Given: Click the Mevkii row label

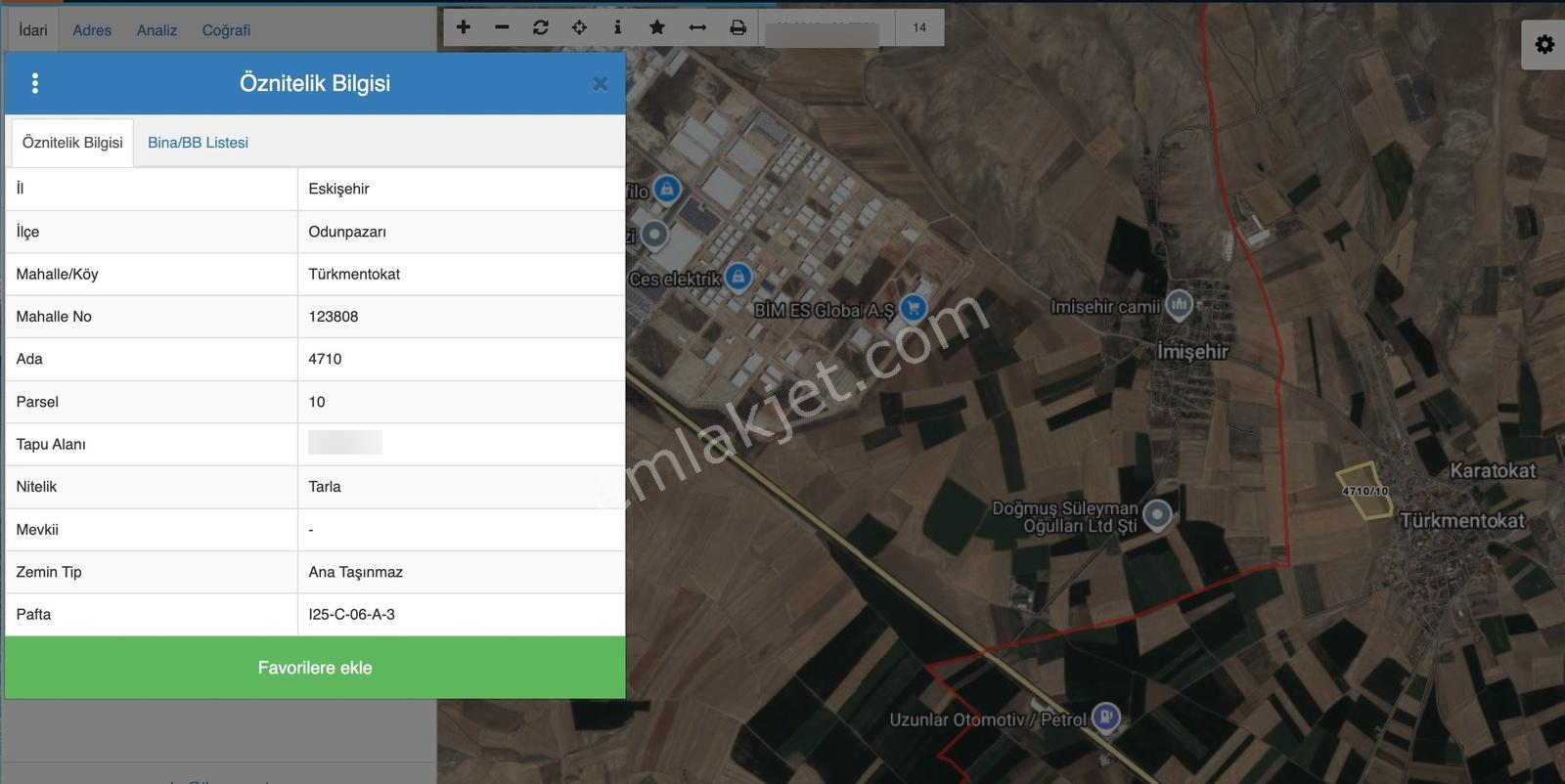Looking at the screenshot, I should [x=37, y=529].
